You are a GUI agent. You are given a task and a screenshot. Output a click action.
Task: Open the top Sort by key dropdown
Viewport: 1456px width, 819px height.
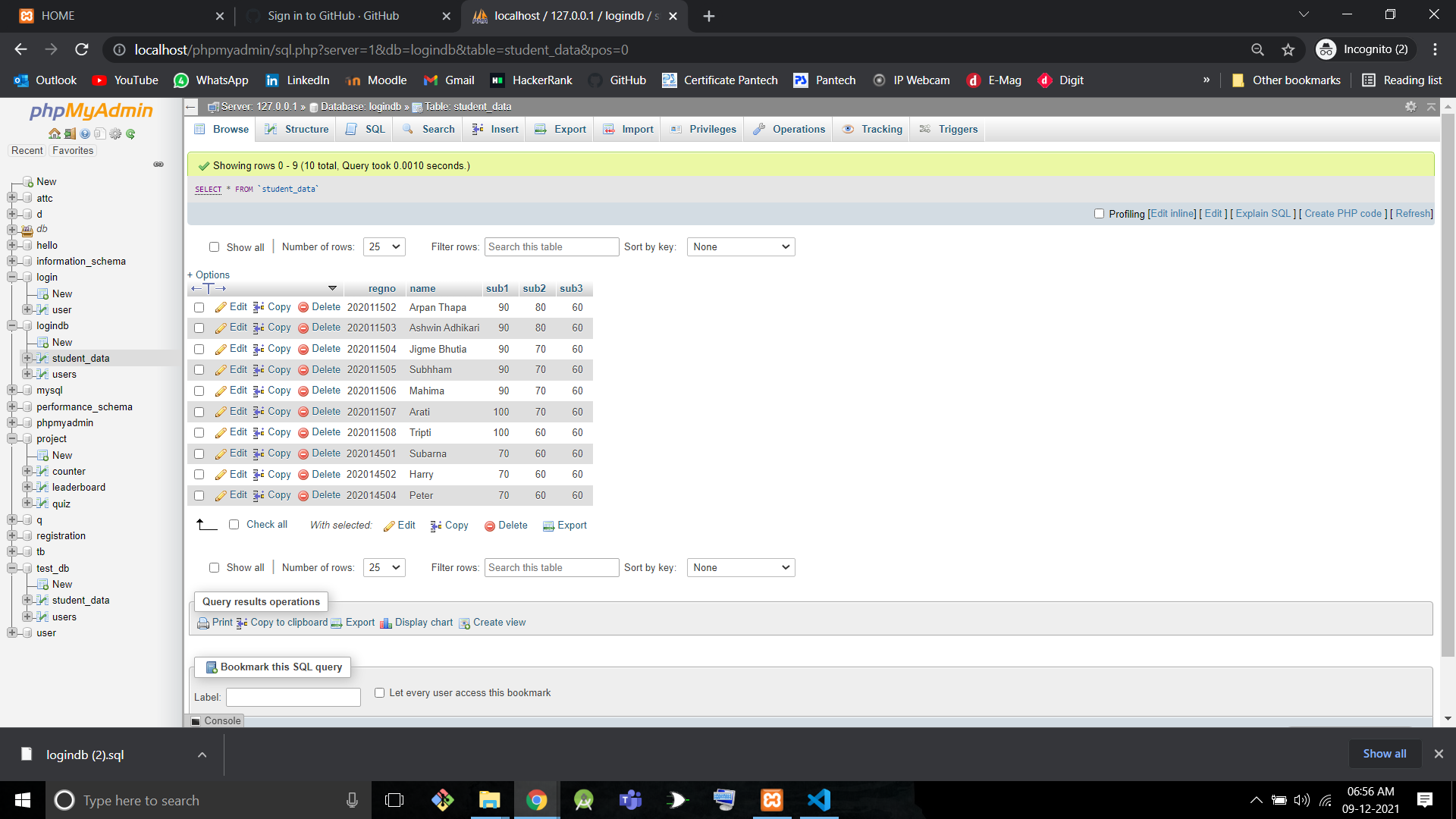point(740,246)
